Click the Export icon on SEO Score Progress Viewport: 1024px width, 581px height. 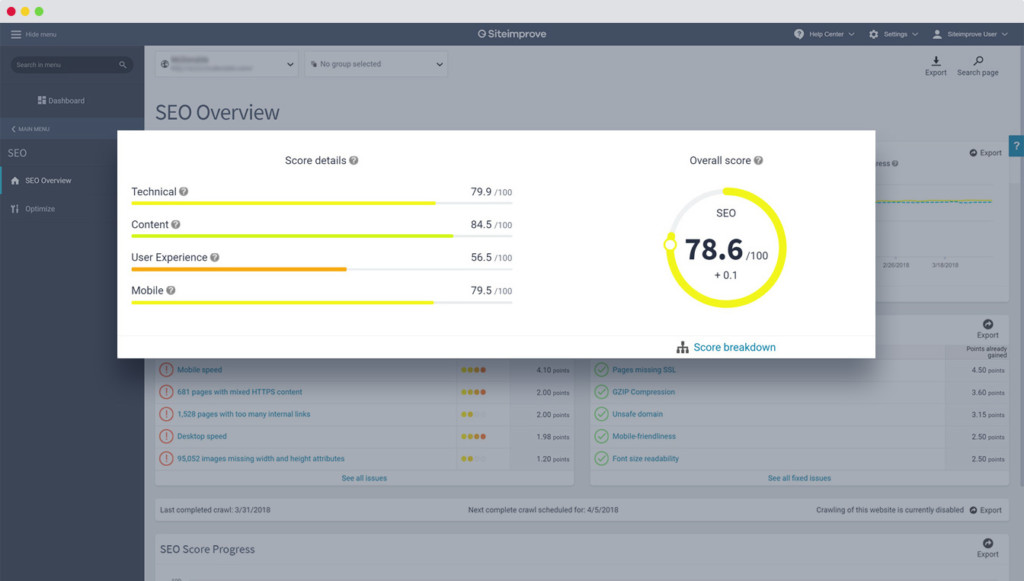[x=987, y=547]
